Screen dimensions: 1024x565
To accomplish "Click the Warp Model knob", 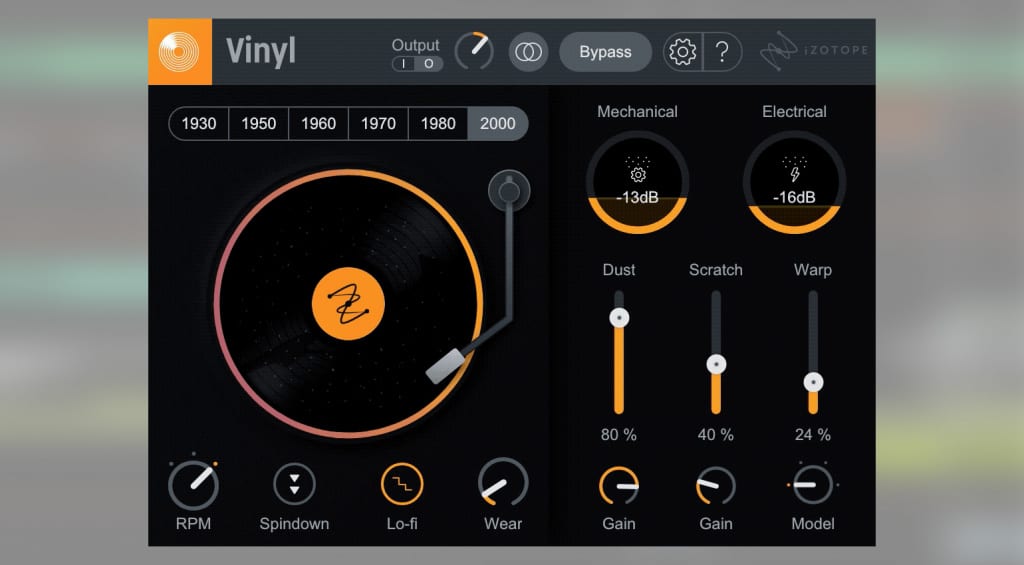I will (x=813, y=485).
